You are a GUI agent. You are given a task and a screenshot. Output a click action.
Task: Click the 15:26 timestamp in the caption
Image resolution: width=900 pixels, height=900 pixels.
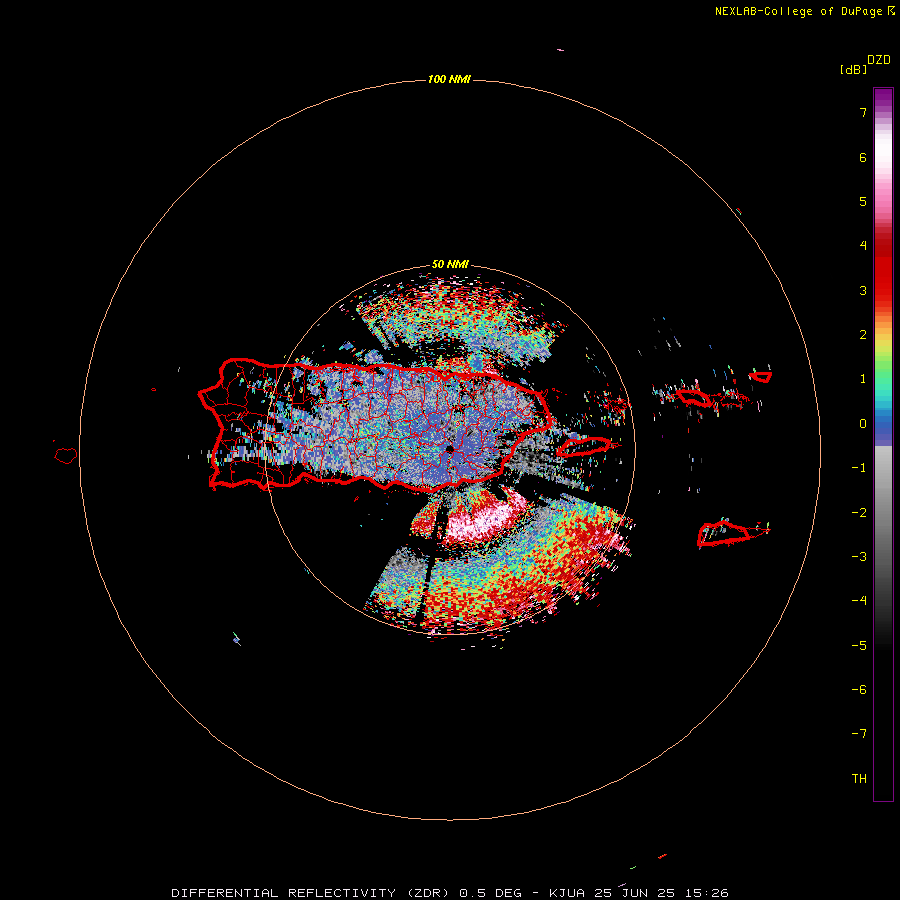pyautogui.click(x=707, y=893)
